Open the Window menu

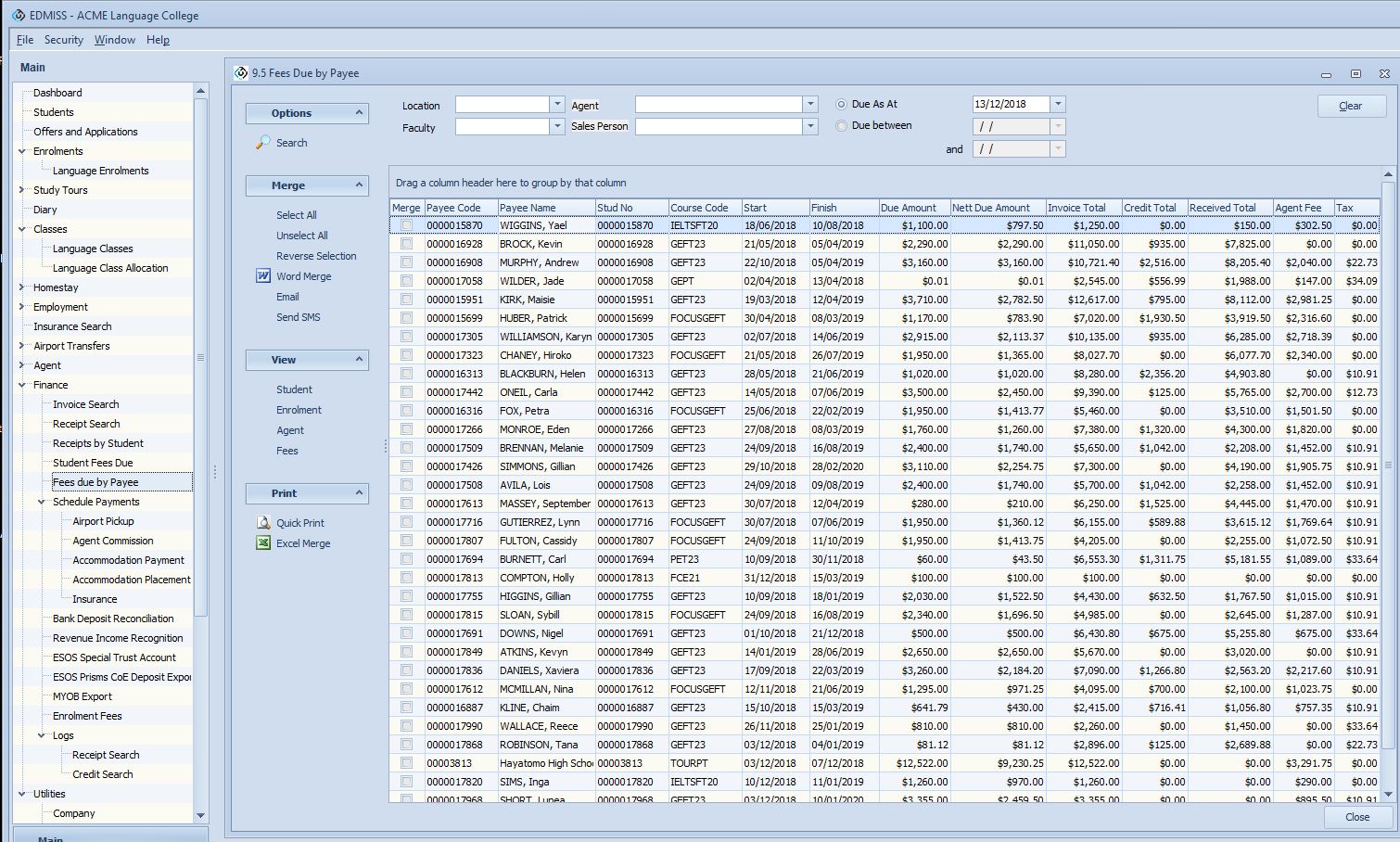[115, 40]
